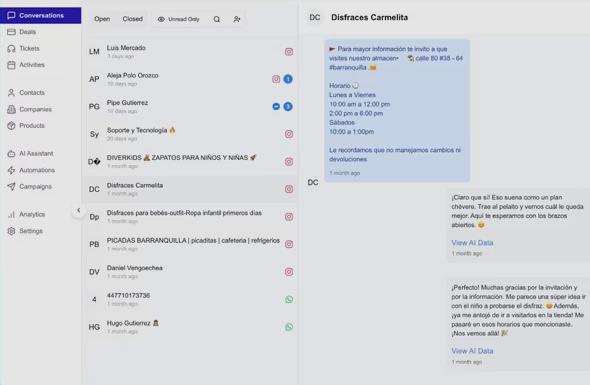Click Instagram icon on Luis Mercado row

pyautogui.click(x=289, y=52)
